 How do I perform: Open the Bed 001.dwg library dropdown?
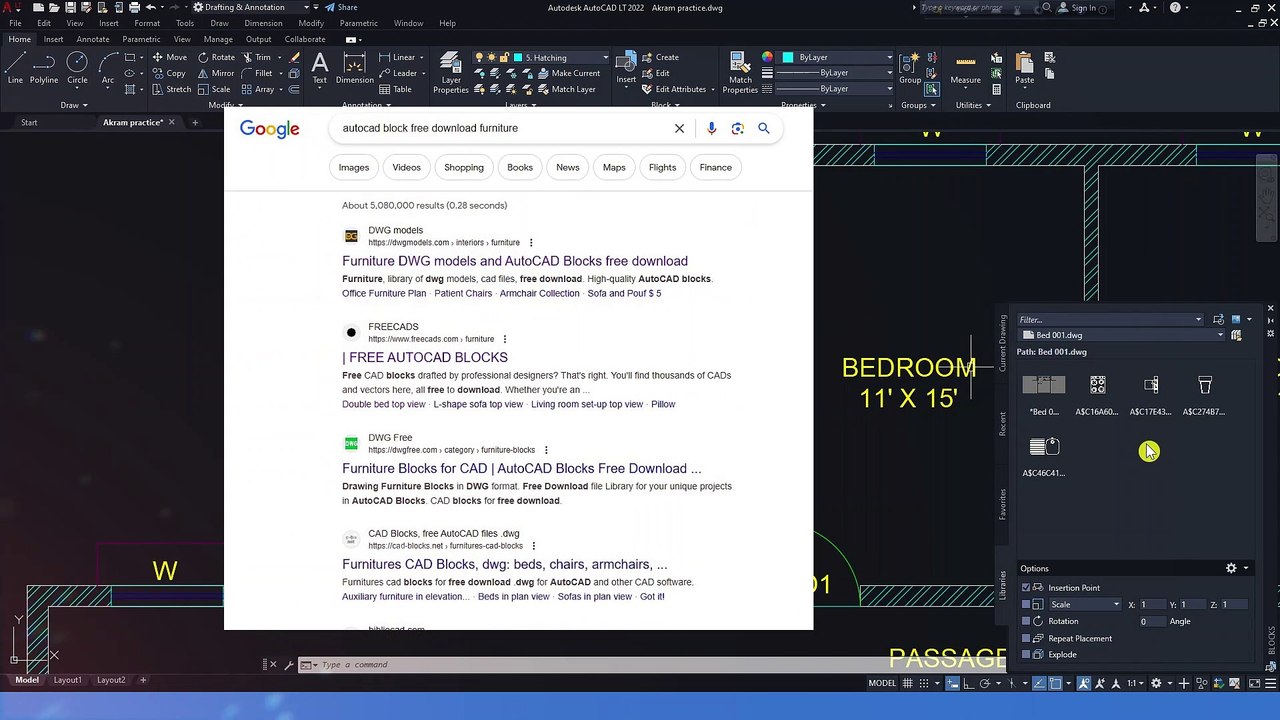[x=1122, y=335]
